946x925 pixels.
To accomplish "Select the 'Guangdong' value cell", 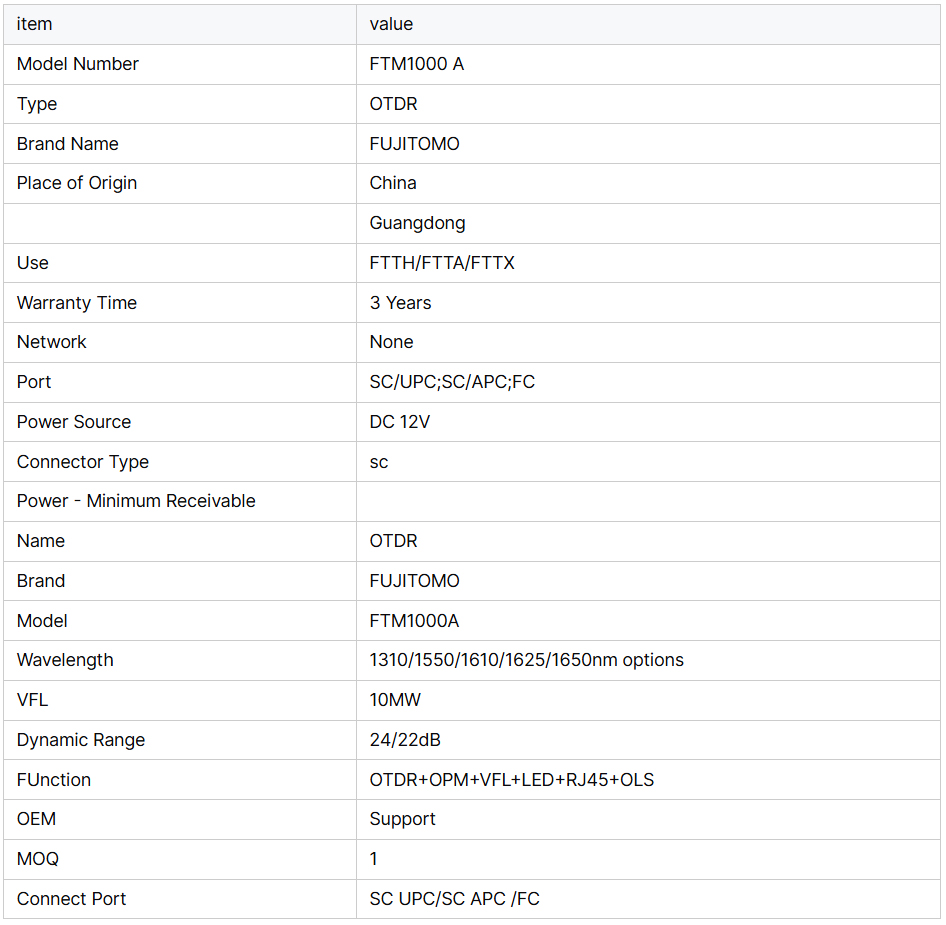I will tap(417, 223).
